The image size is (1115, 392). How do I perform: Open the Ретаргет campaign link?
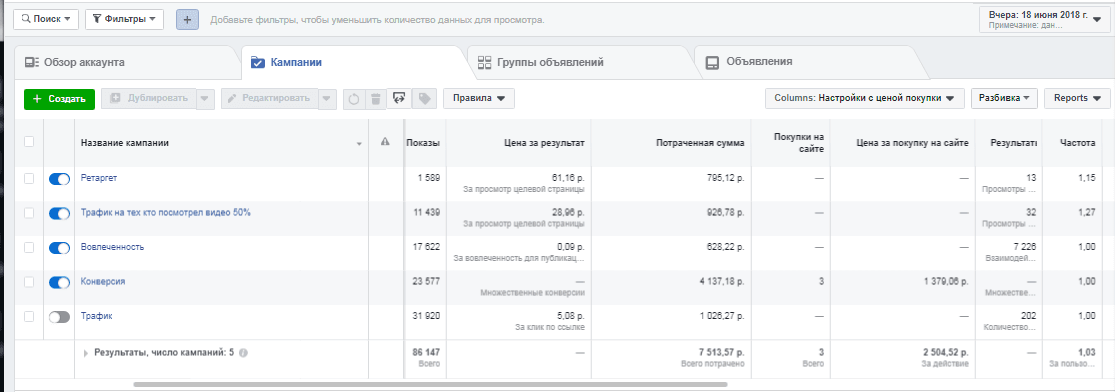tap(99, 178)
